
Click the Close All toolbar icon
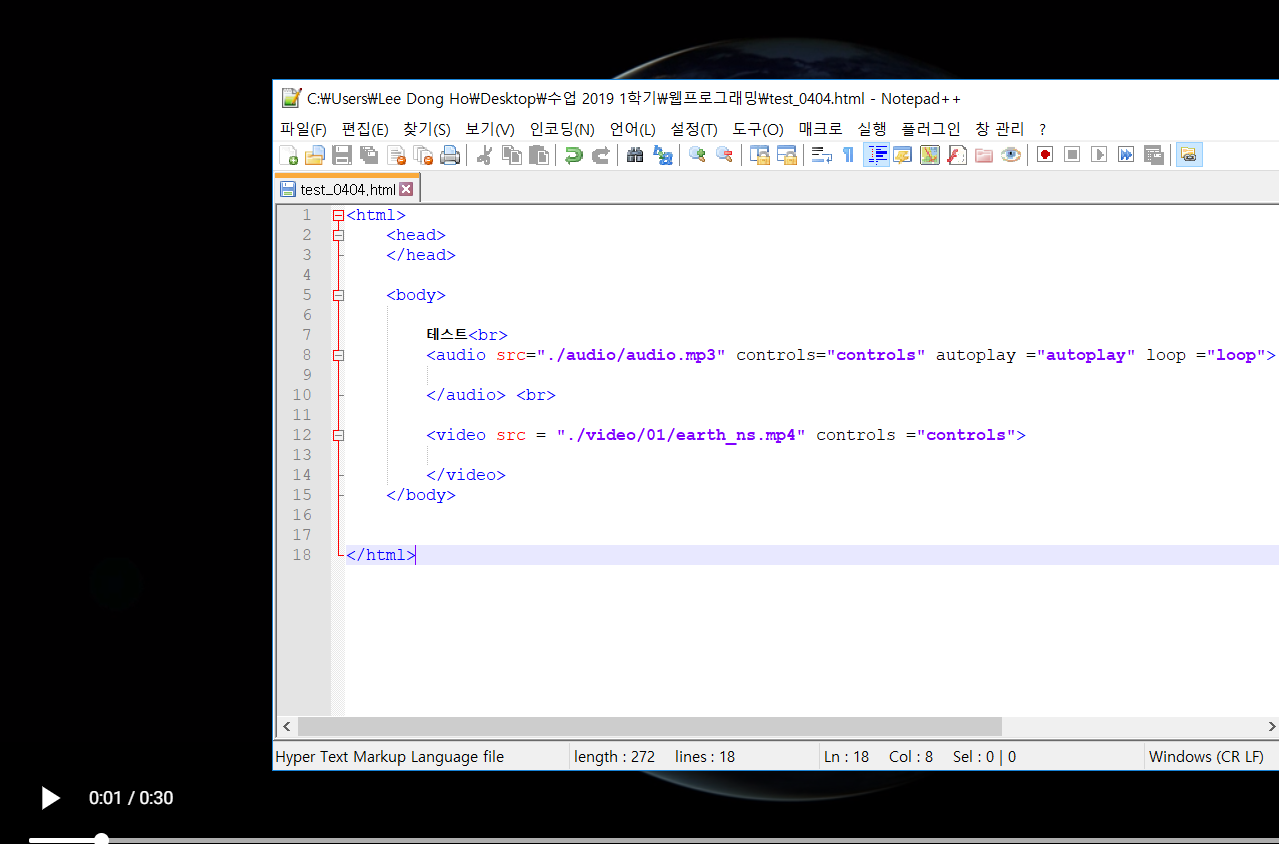[x=423, y=155]
